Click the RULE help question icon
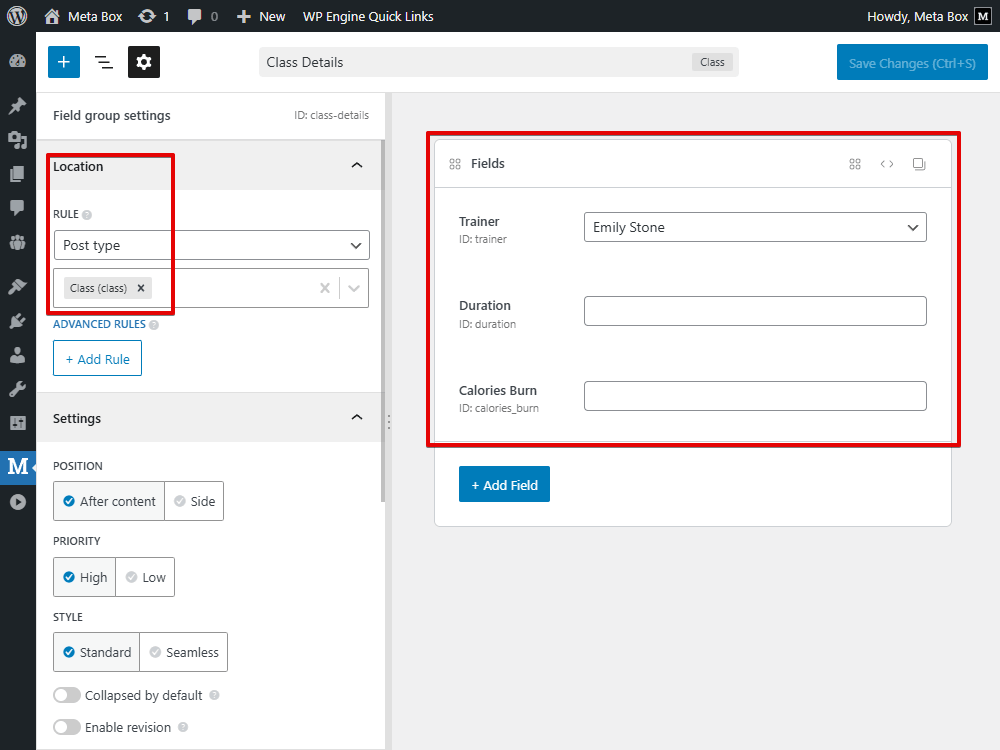Viewport: 1000px width, 750px height. (x=87, y=215)
